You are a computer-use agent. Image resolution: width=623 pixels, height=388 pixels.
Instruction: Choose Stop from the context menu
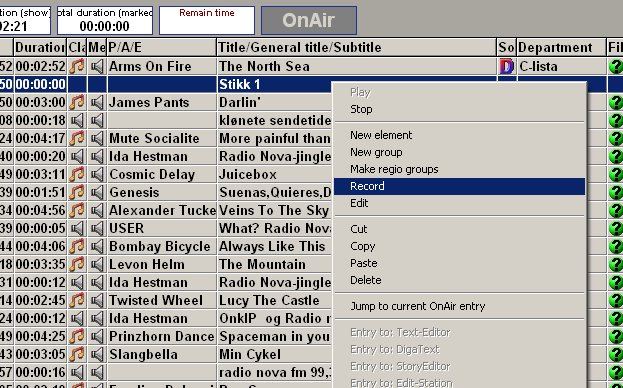[459, 109]
